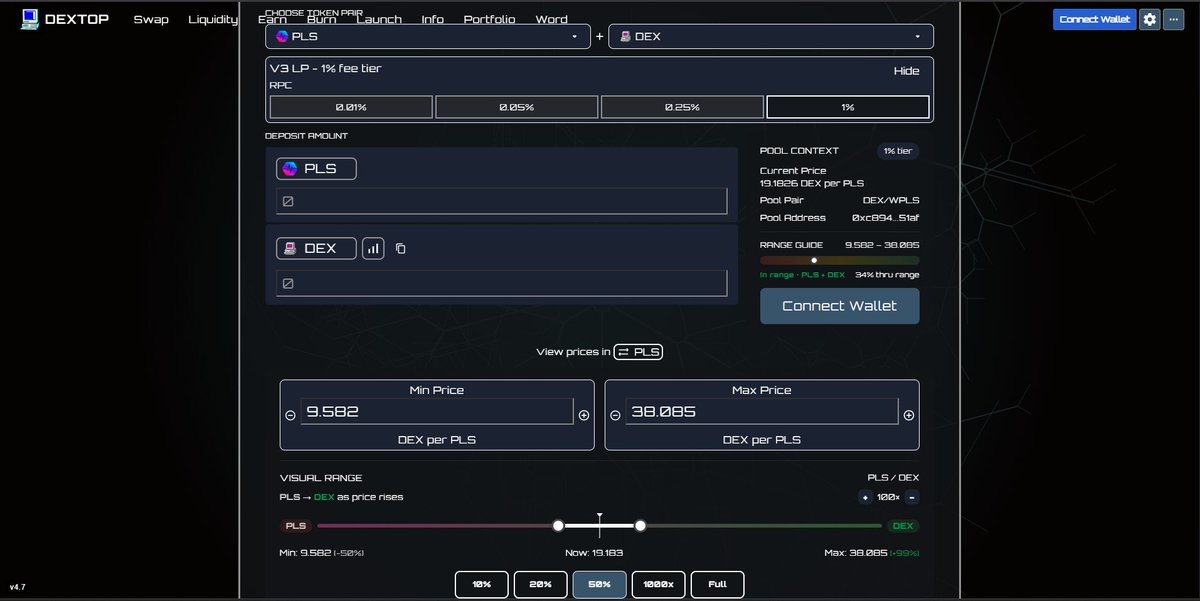Open the Info page

click(x=433, y=19)
